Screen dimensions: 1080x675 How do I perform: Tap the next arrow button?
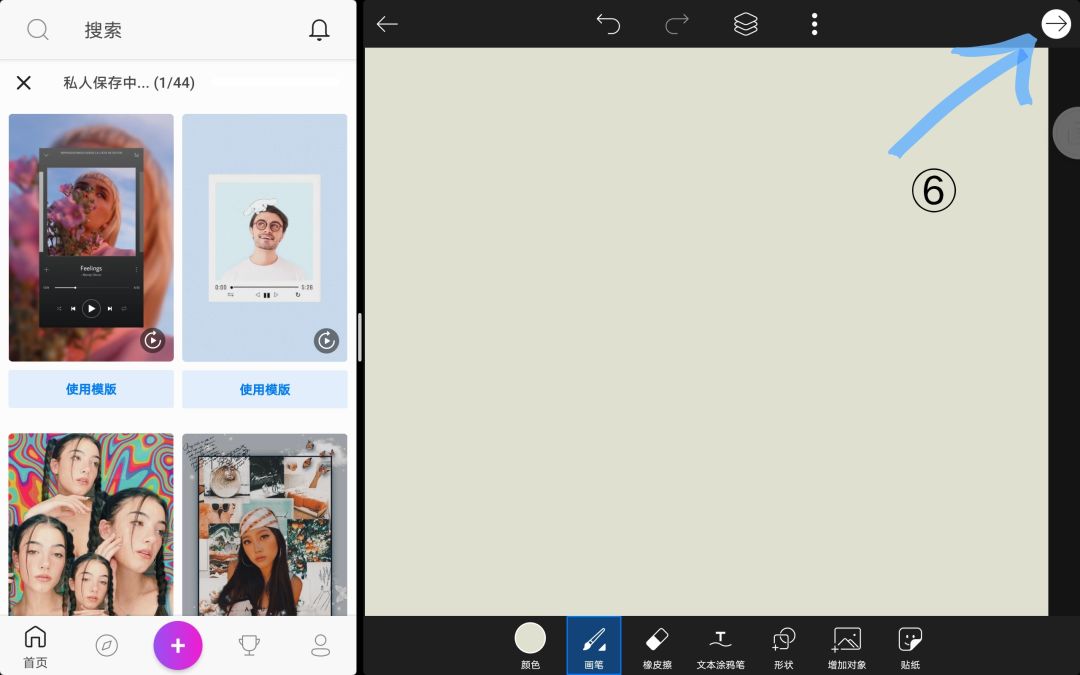point(1056,24)
